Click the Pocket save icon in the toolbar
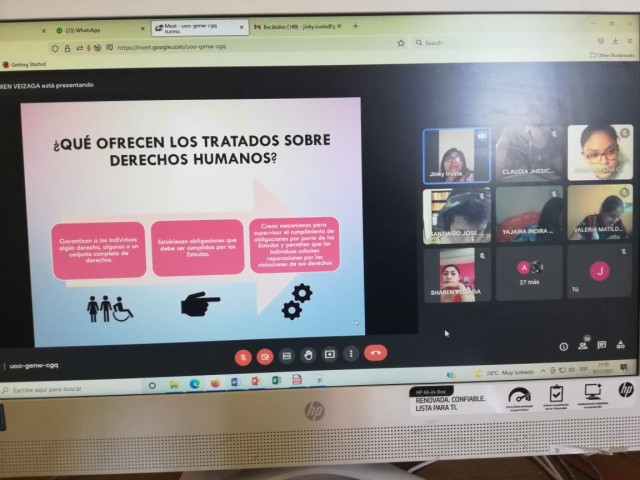The image size is (640, 480). tap(600, 41)
